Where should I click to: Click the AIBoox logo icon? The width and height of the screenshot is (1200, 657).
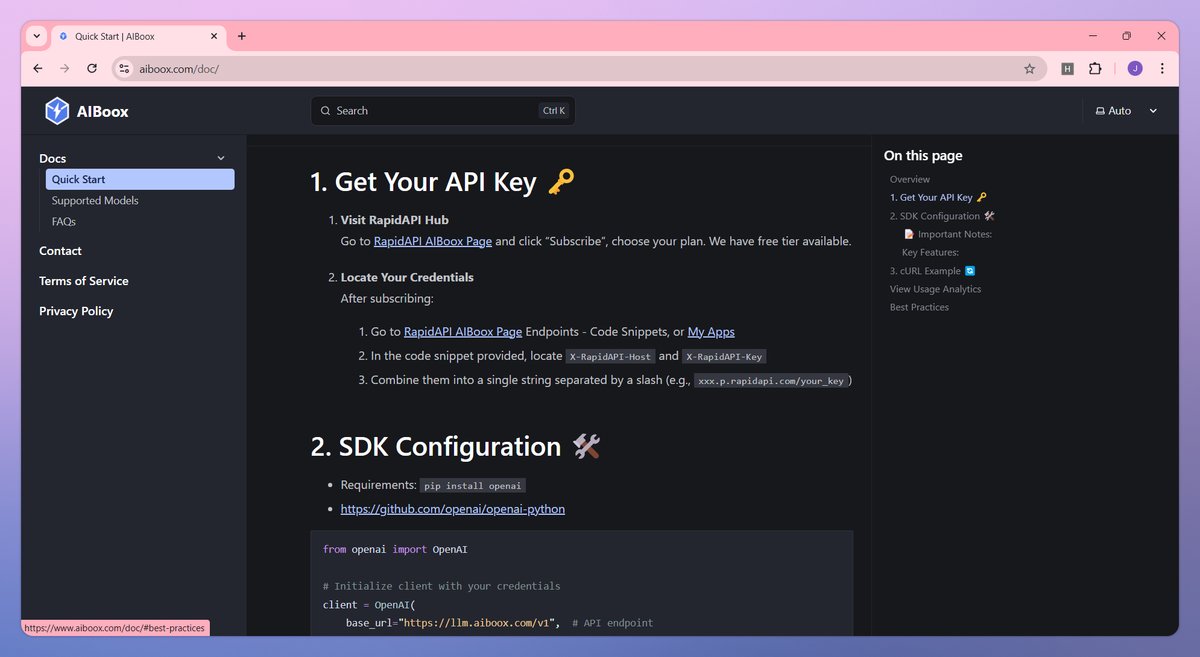tap(57, 111)
